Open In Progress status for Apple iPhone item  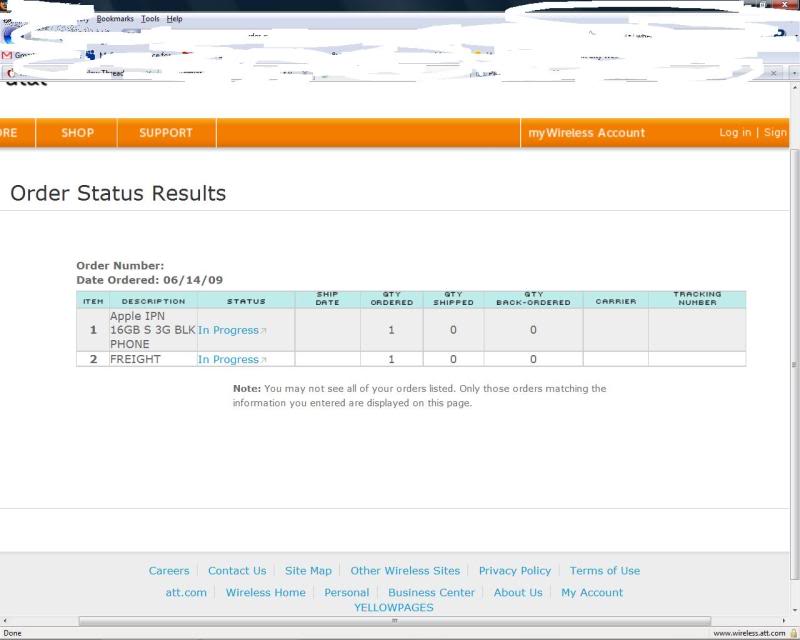pyautogui.click(x=228, y=330)
